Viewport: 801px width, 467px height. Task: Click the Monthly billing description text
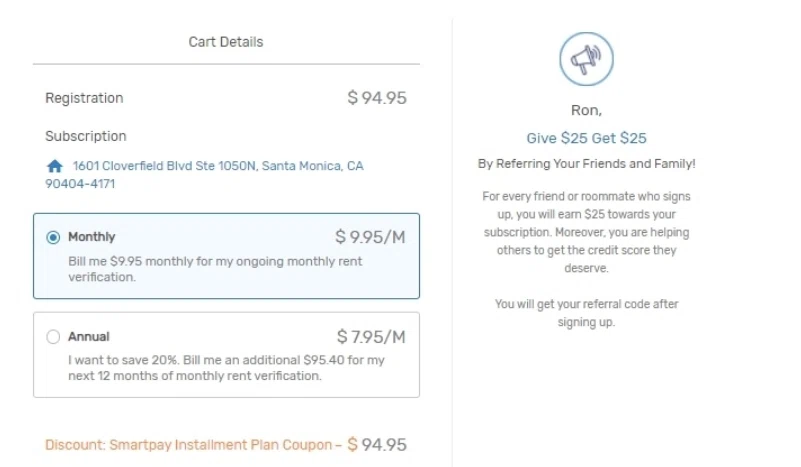[x=215, y=269]
